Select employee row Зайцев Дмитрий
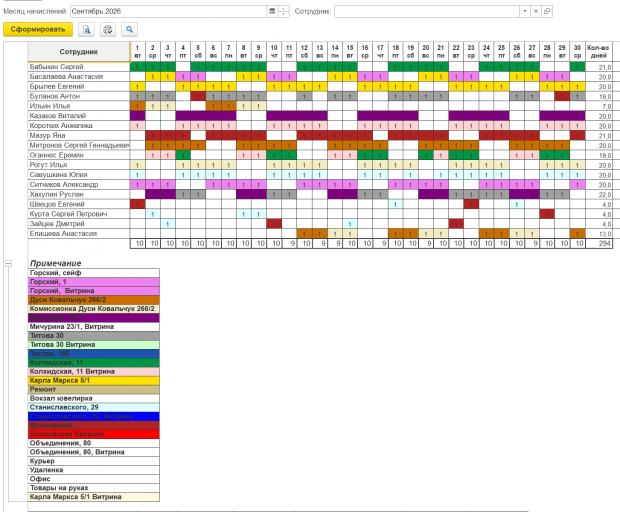This screenshot has width=620, height=512. [x=79, y=224]
